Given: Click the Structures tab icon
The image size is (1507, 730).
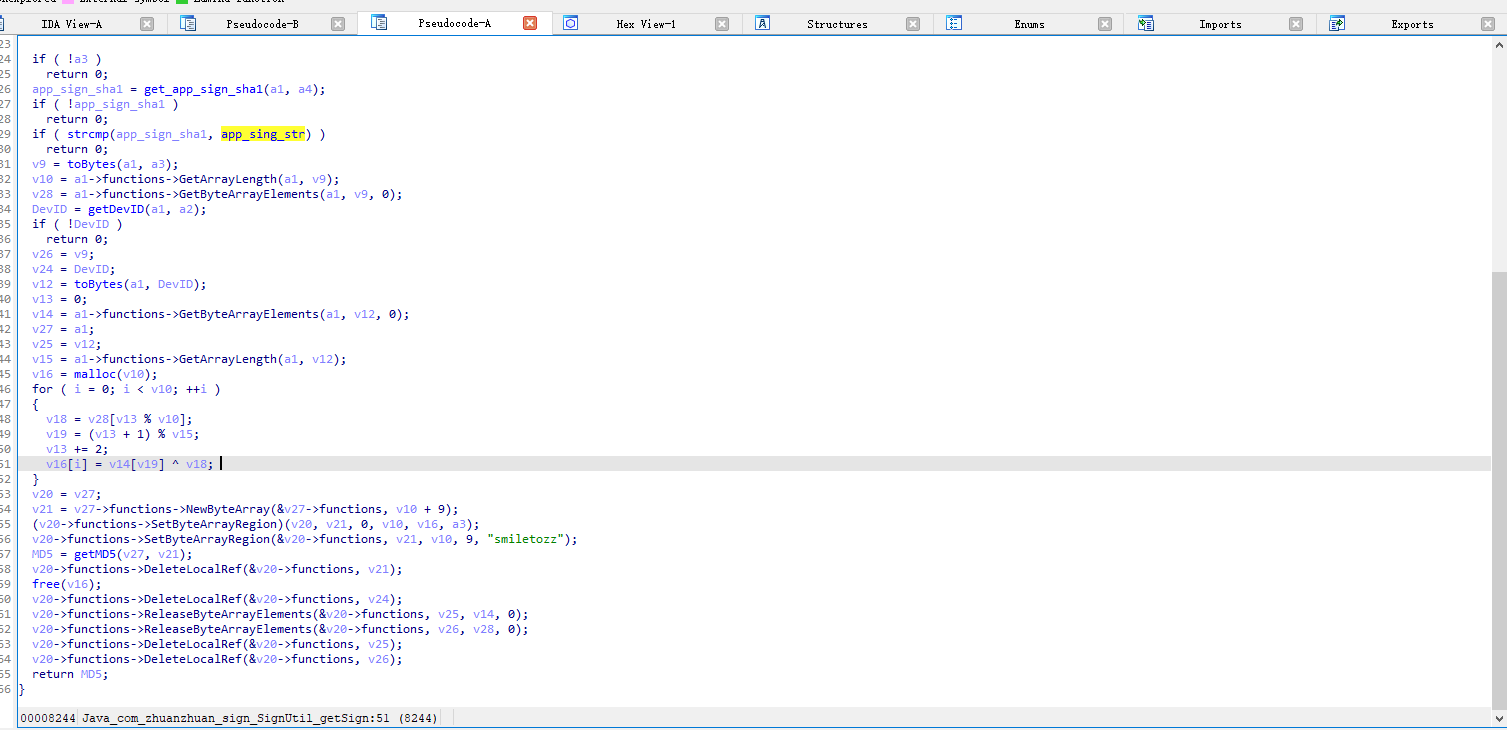Looking at the screenshot, I should (x=762, y=23).
